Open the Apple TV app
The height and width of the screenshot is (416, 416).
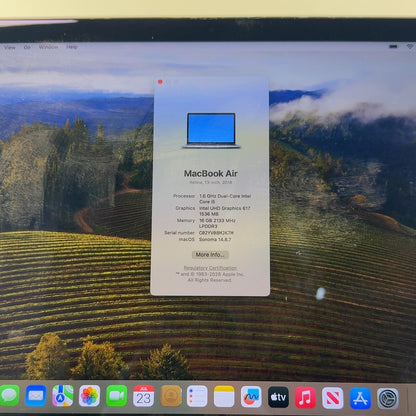tap(278, 397)
